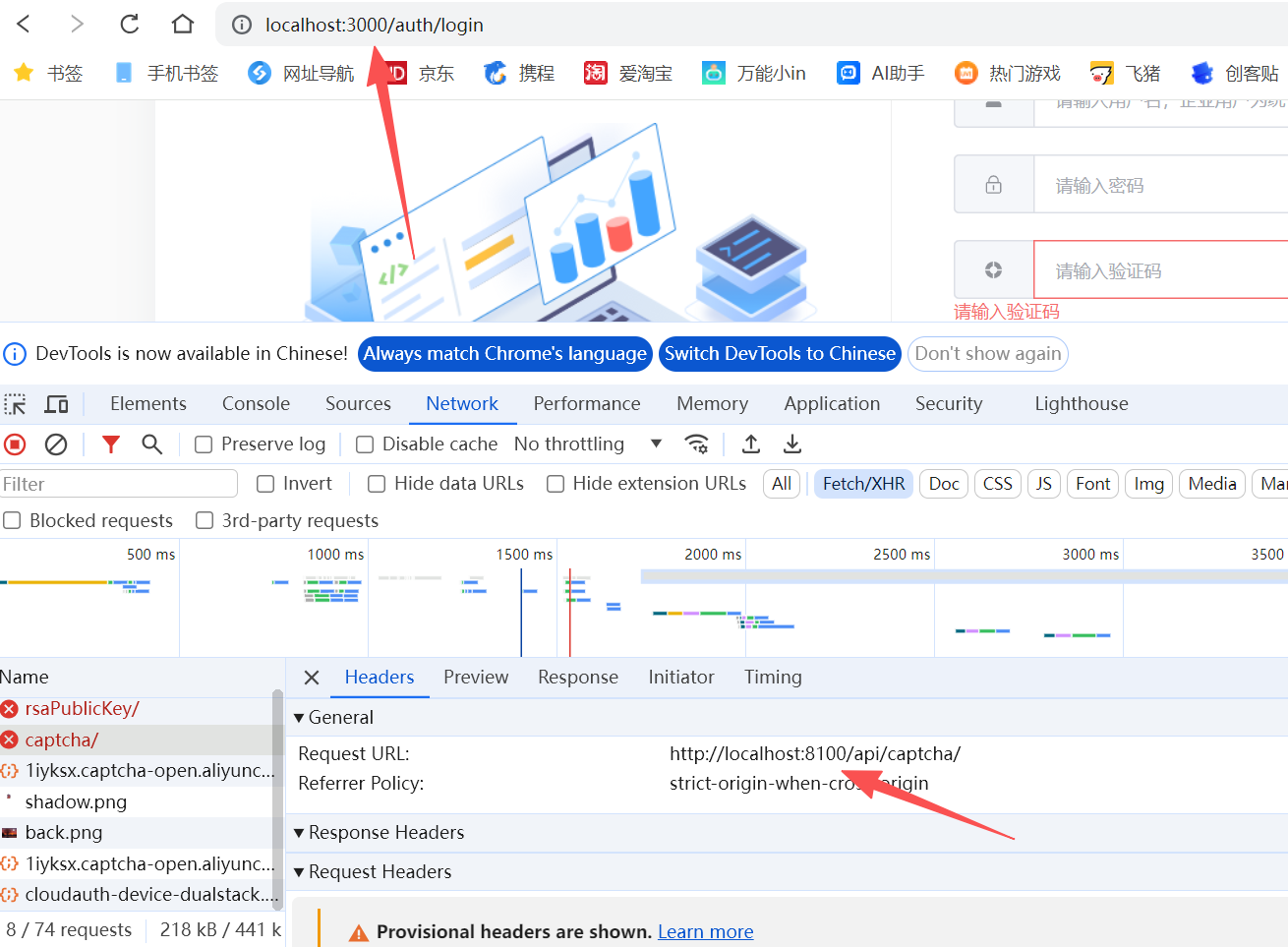Select the rsaPublicKey/ request row
1288x947 pixels.
point(136,709)
